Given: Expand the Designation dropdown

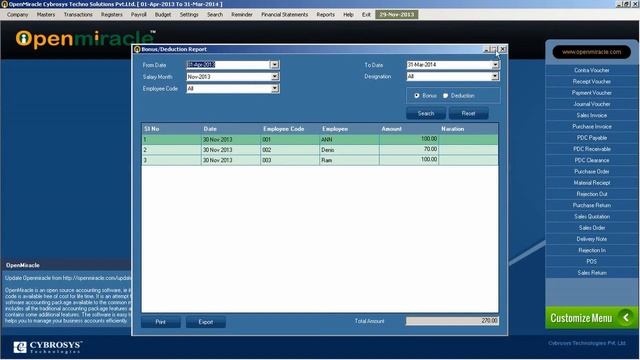Looking at the screenshot, I should click(495, 76).
